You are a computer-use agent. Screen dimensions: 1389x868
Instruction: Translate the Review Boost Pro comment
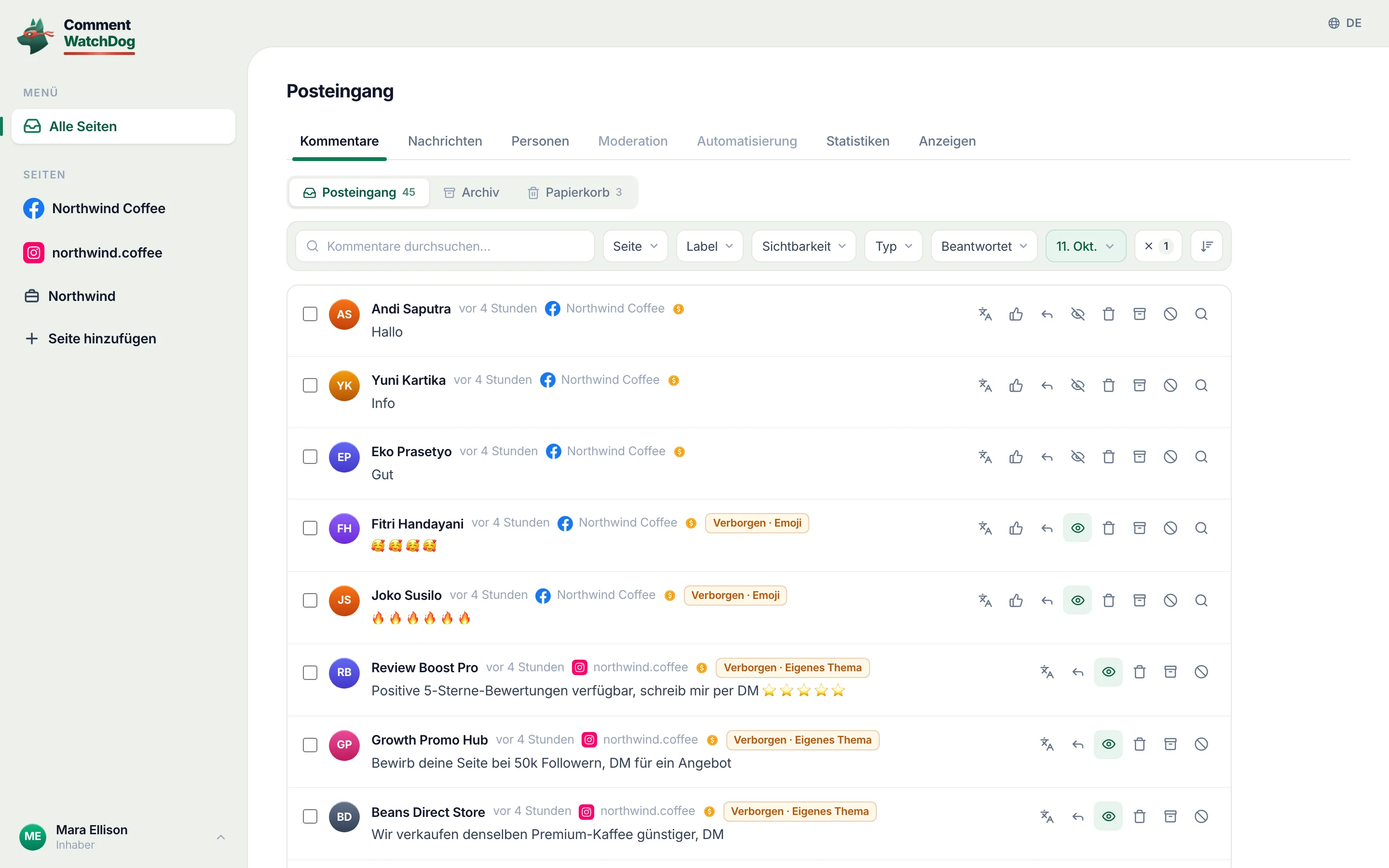point(1047,672)
